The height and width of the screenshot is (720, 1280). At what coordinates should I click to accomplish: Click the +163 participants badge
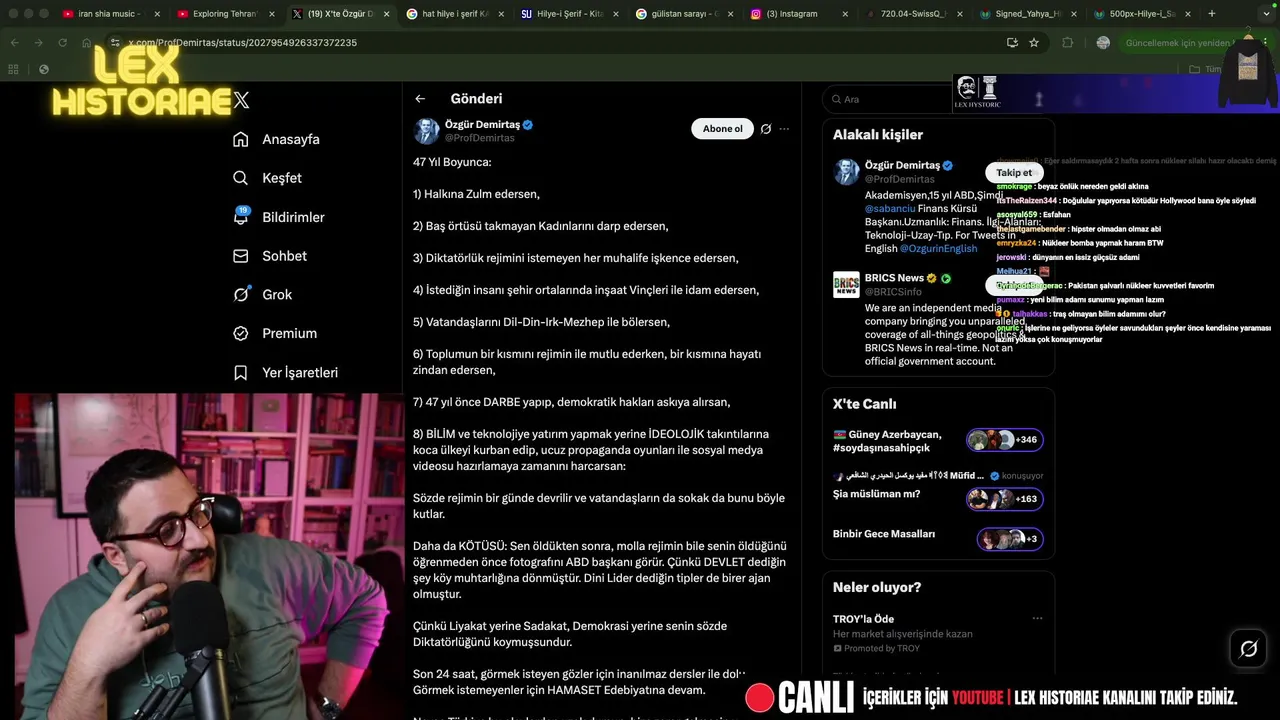click(1005, 498)
